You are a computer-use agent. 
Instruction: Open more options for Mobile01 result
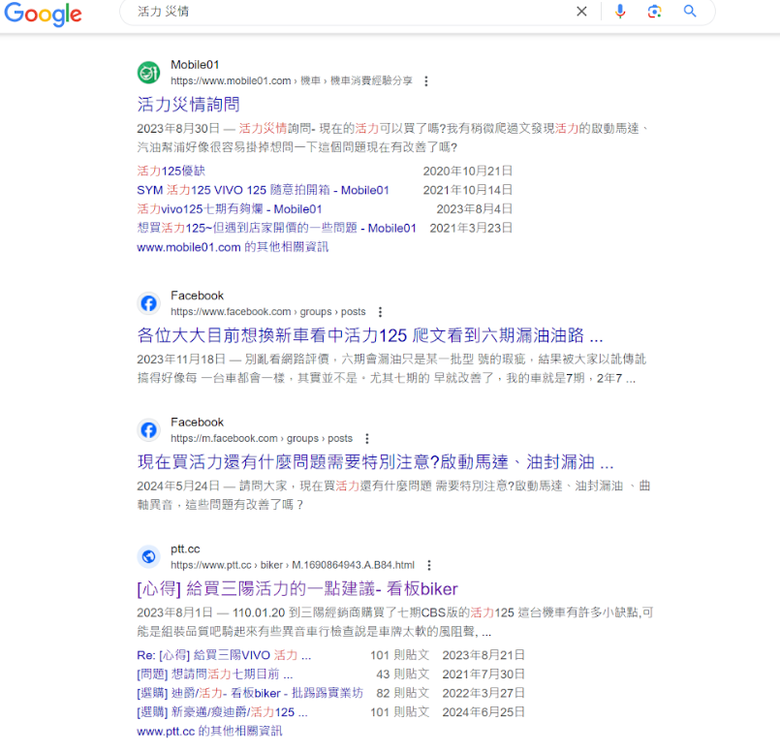(x=426, y=81)
